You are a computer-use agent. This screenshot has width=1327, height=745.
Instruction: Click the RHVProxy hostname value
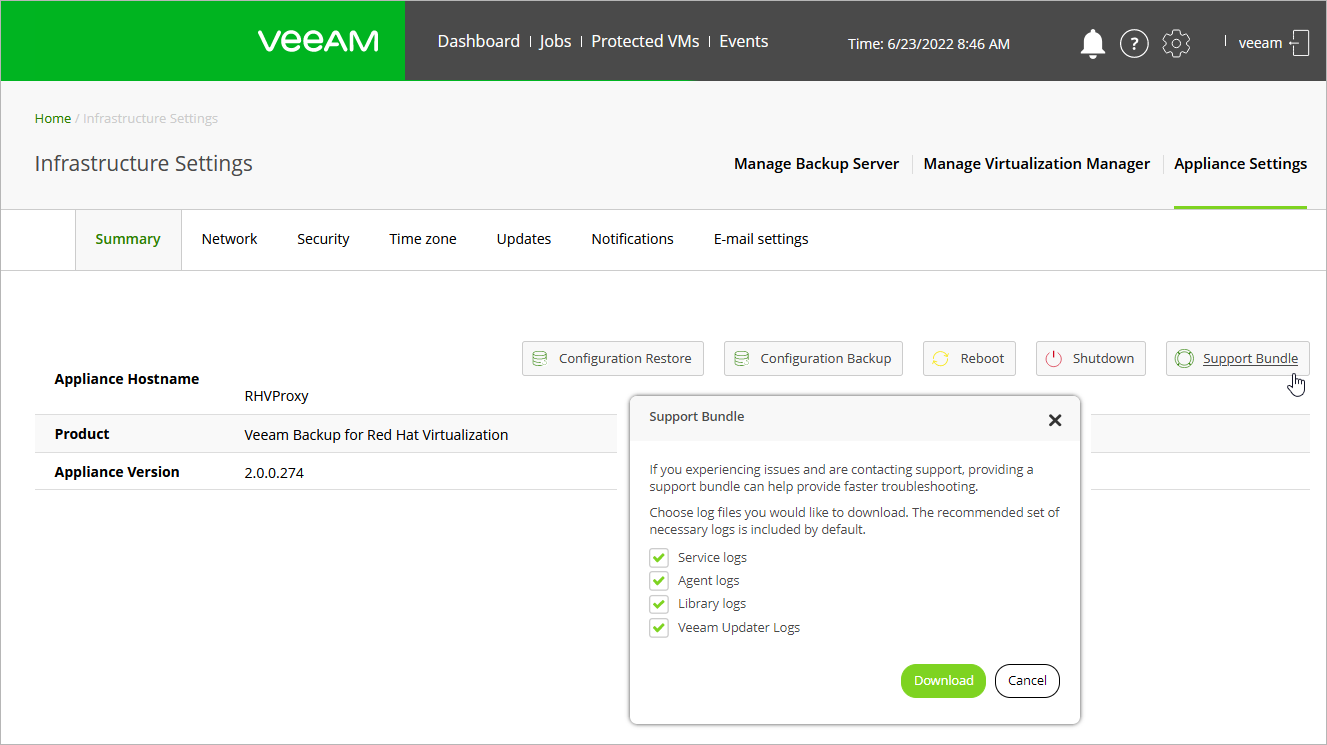(276, 396)
